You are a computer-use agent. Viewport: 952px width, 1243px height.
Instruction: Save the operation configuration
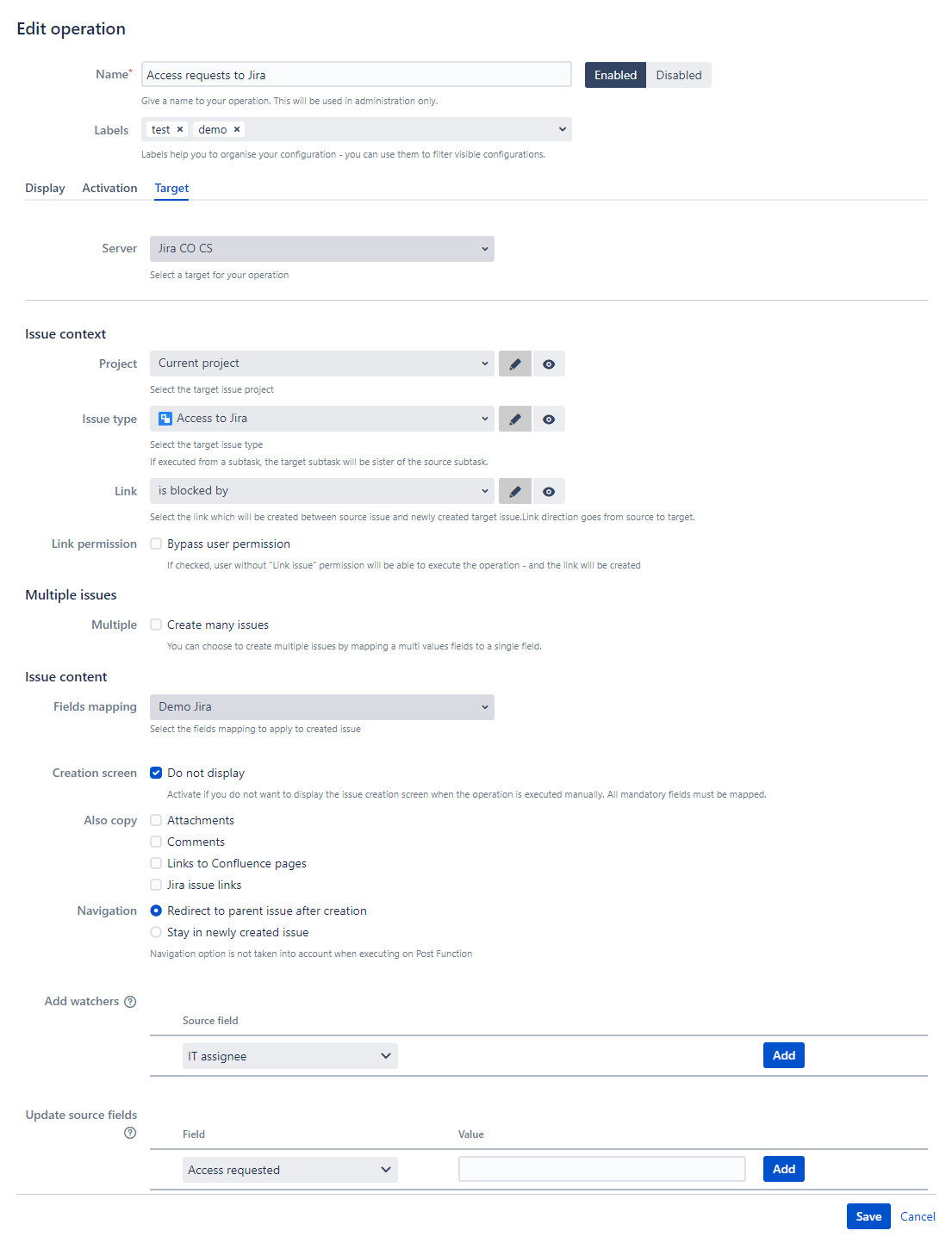[x=868, y=1215]
